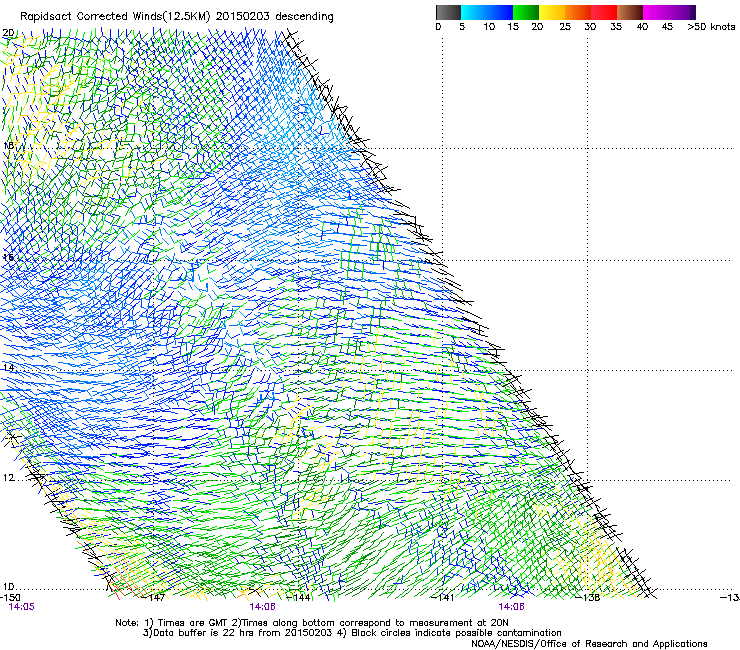The width and height of the screenshot is (740, 650).
Task: Click the purple '14:06' time below -144
Action: [262, 607]
